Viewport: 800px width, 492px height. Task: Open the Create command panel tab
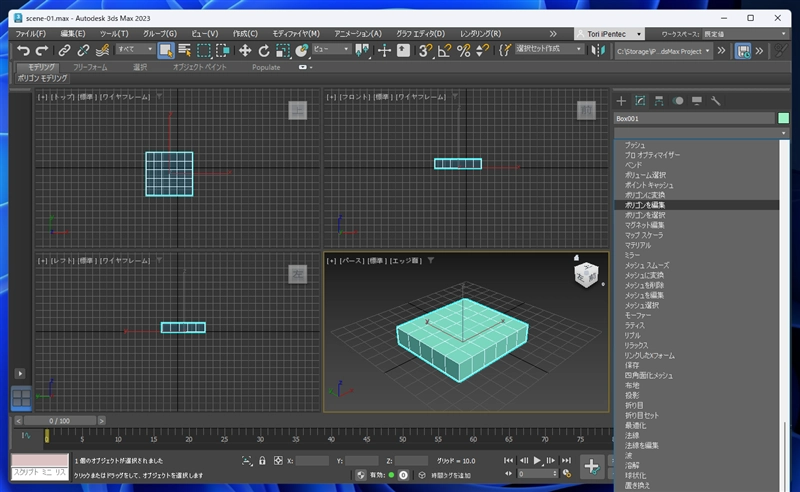coord(621,101)
